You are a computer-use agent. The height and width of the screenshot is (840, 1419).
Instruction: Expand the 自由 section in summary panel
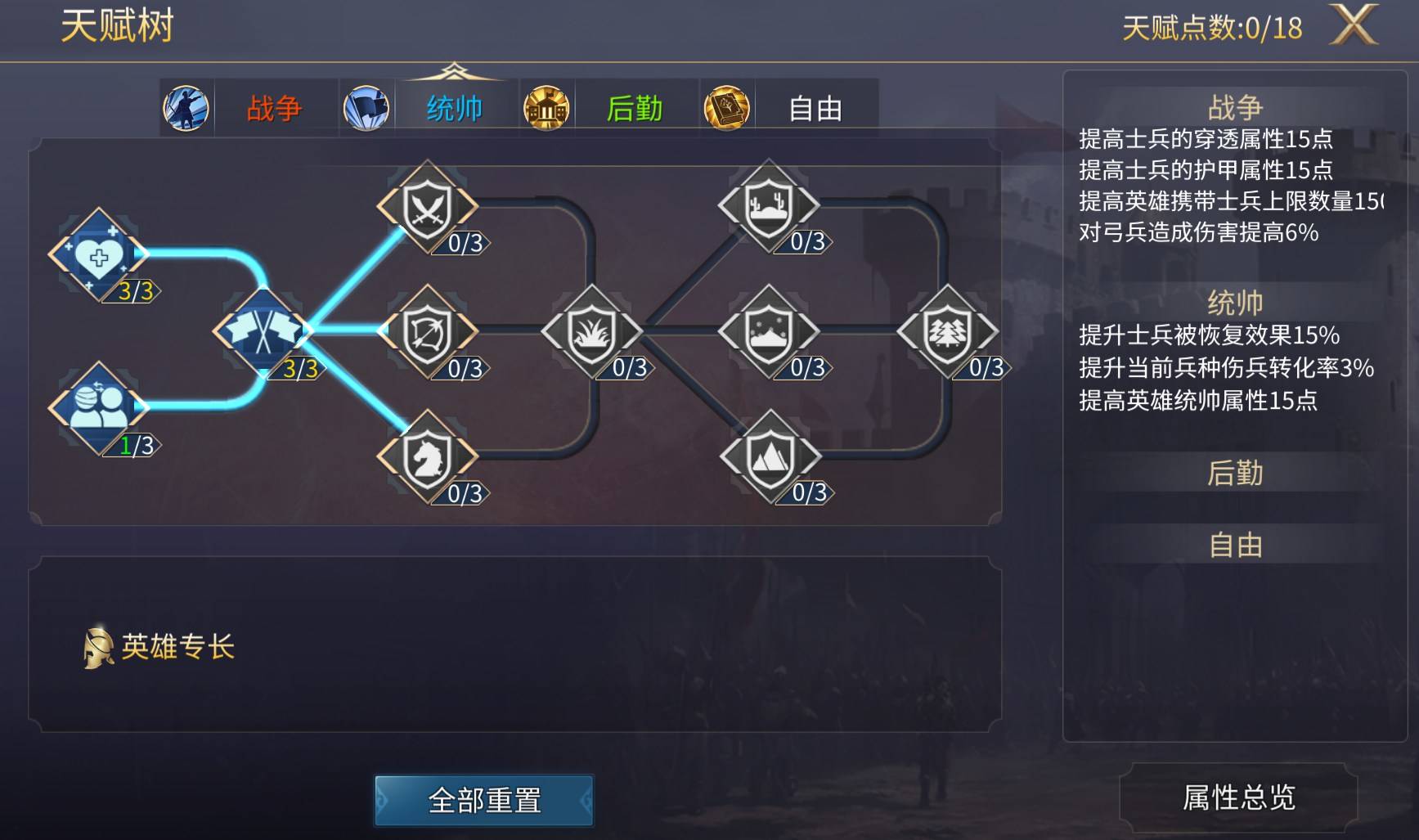pos(1235,545)
